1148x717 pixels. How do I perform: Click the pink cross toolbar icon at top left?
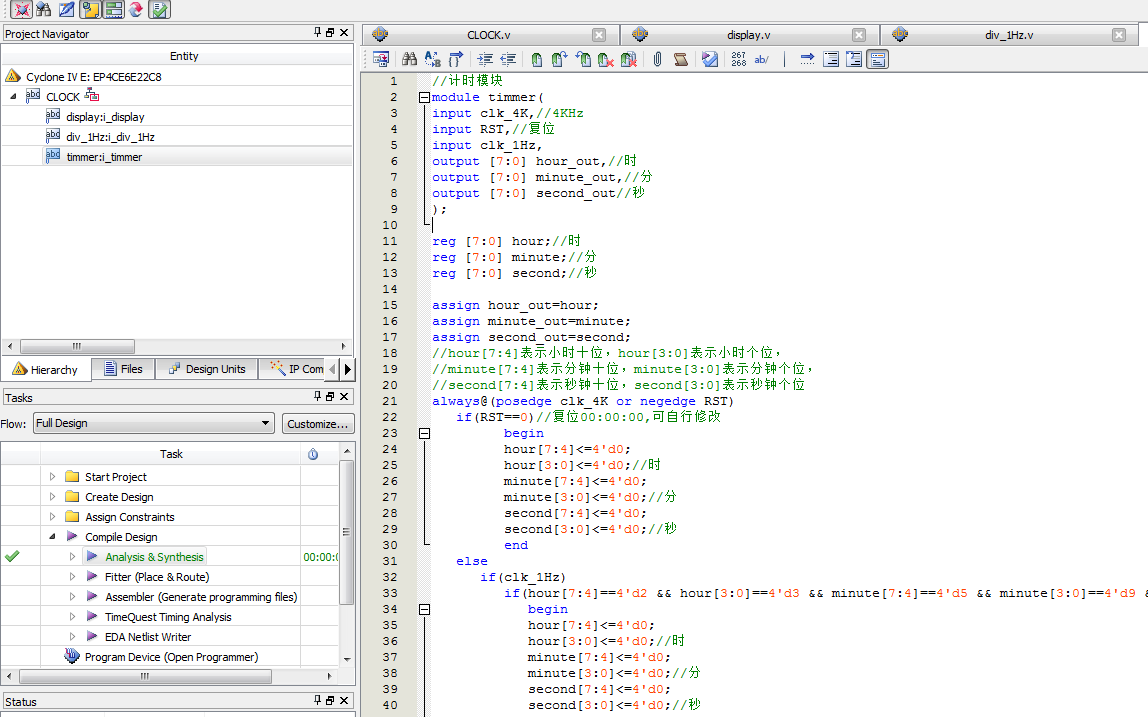tap(22, 9)
